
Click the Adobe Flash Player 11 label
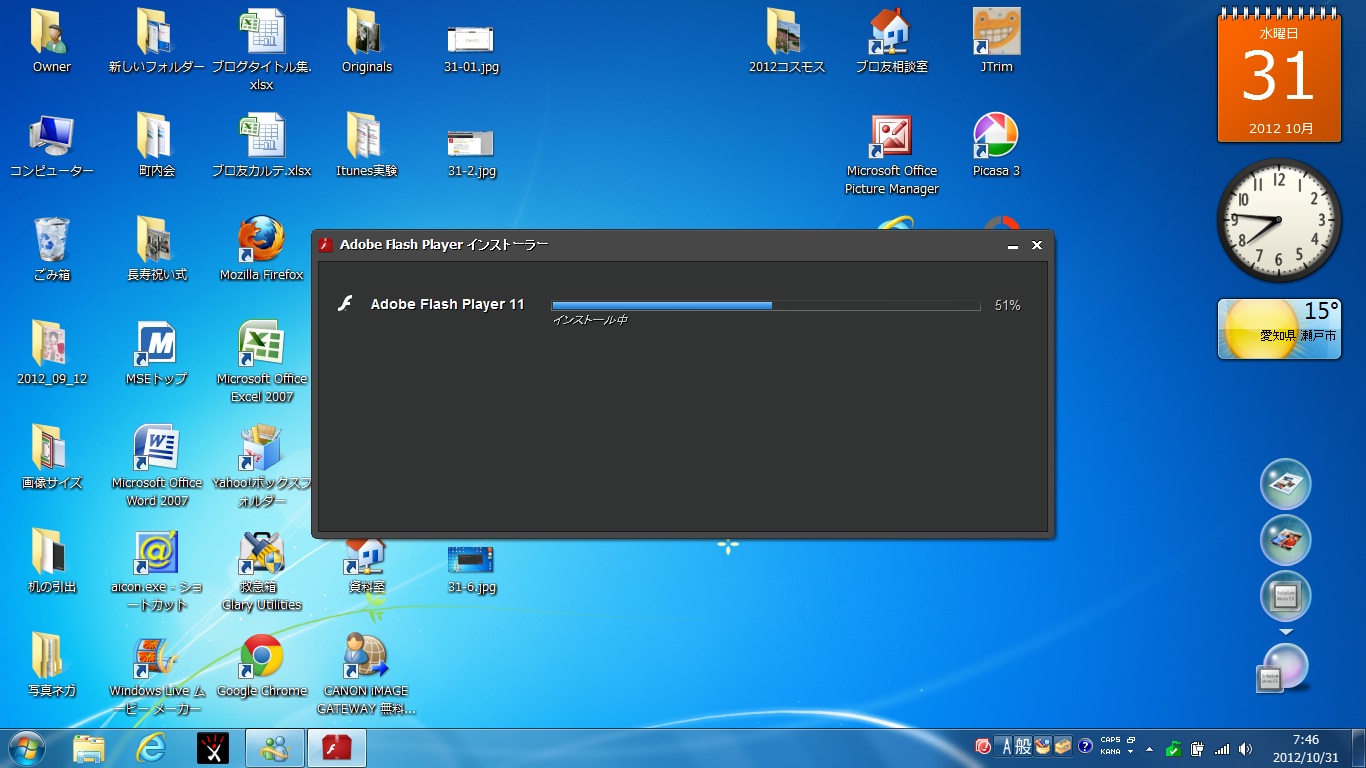tap(447, 304)
